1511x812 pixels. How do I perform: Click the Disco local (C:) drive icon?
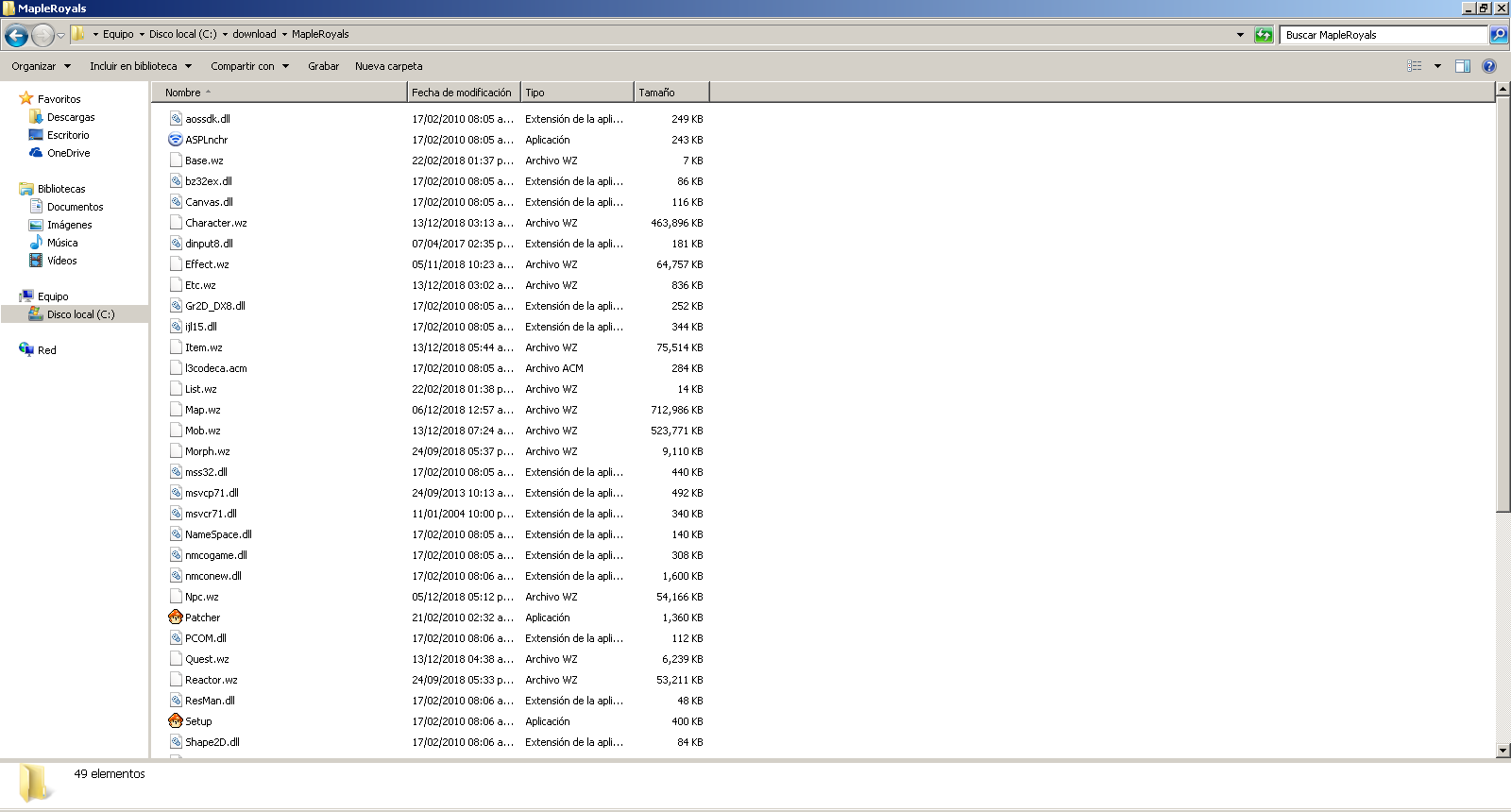[x=36, y=314]
